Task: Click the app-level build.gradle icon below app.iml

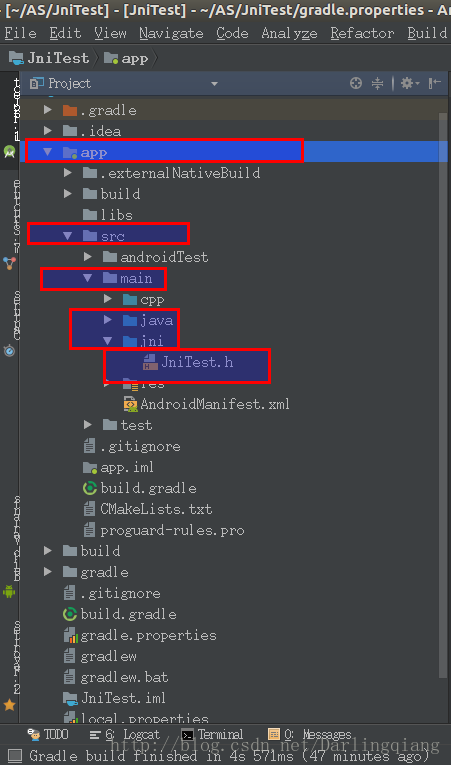Action: pyautogui.click(x=90, y=488)
